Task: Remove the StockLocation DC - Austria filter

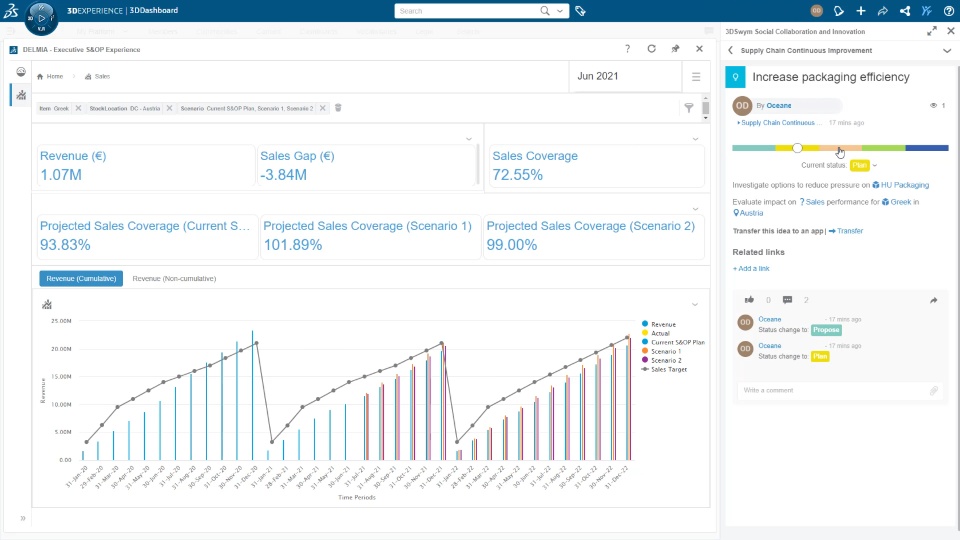Action: click(x=170, y=108)
